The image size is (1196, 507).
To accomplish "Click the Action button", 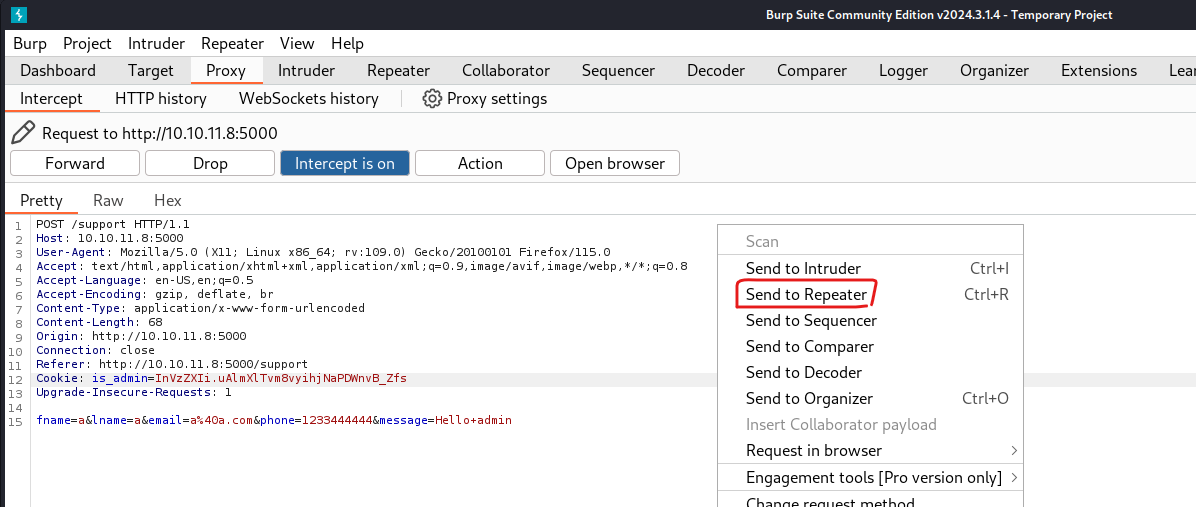I will tap(480, 163).
